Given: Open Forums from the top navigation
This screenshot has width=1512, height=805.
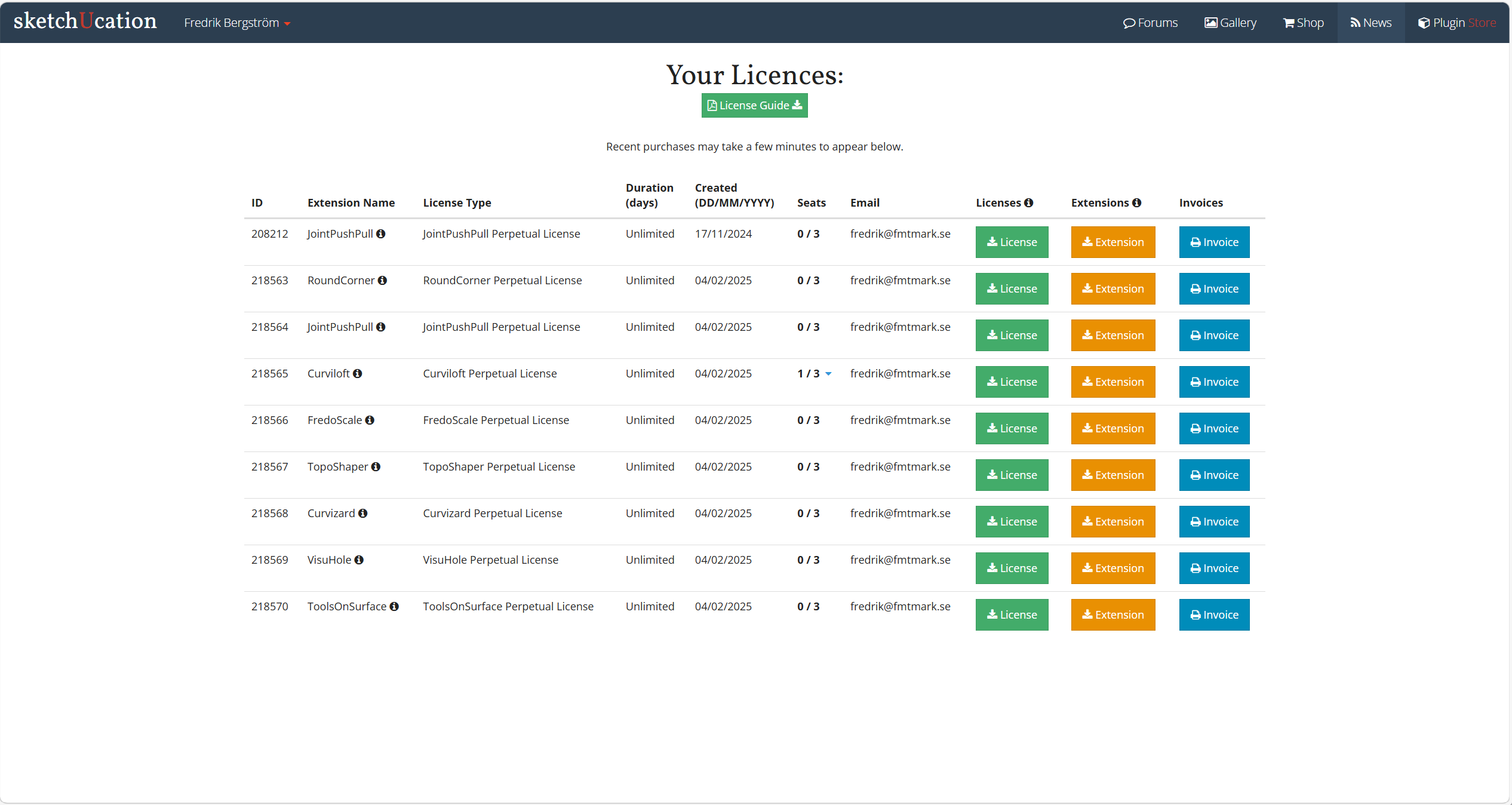Looking at the screenshot, I should point(1150,23).
